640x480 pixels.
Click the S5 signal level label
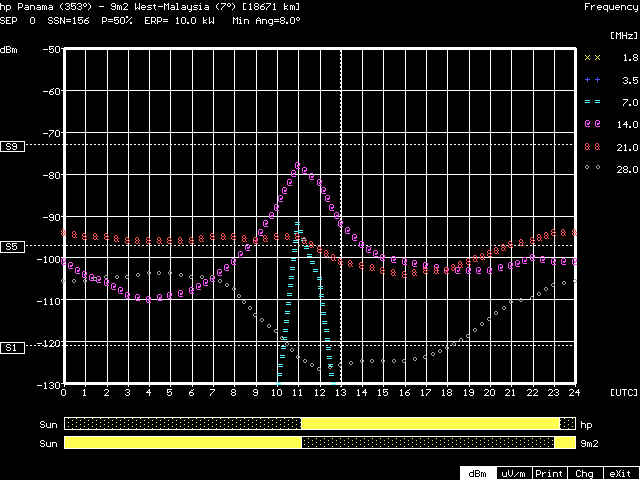12,247
